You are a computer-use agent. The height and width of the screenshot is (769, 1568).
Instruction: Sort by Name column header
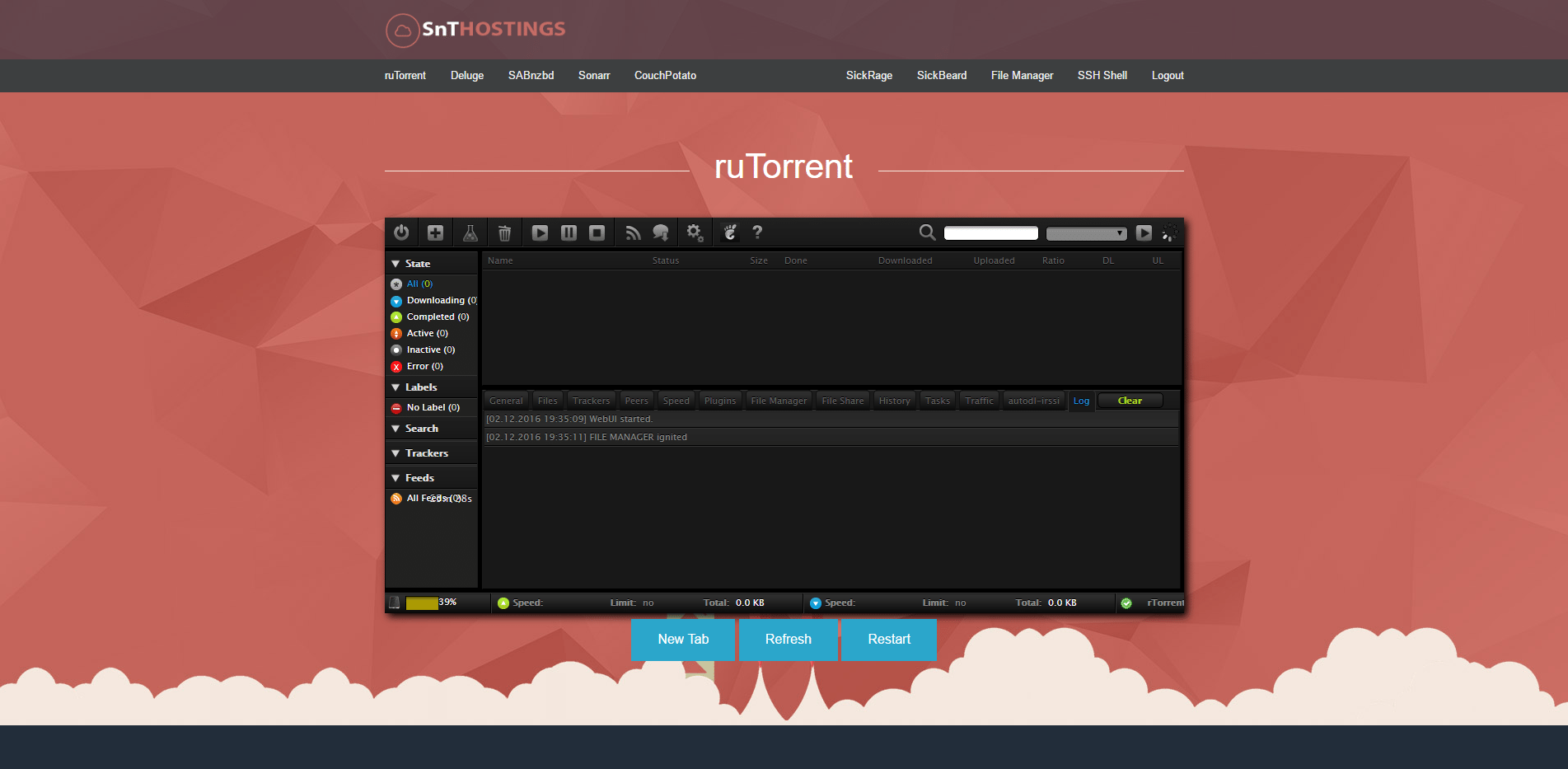tap(500, 260)
